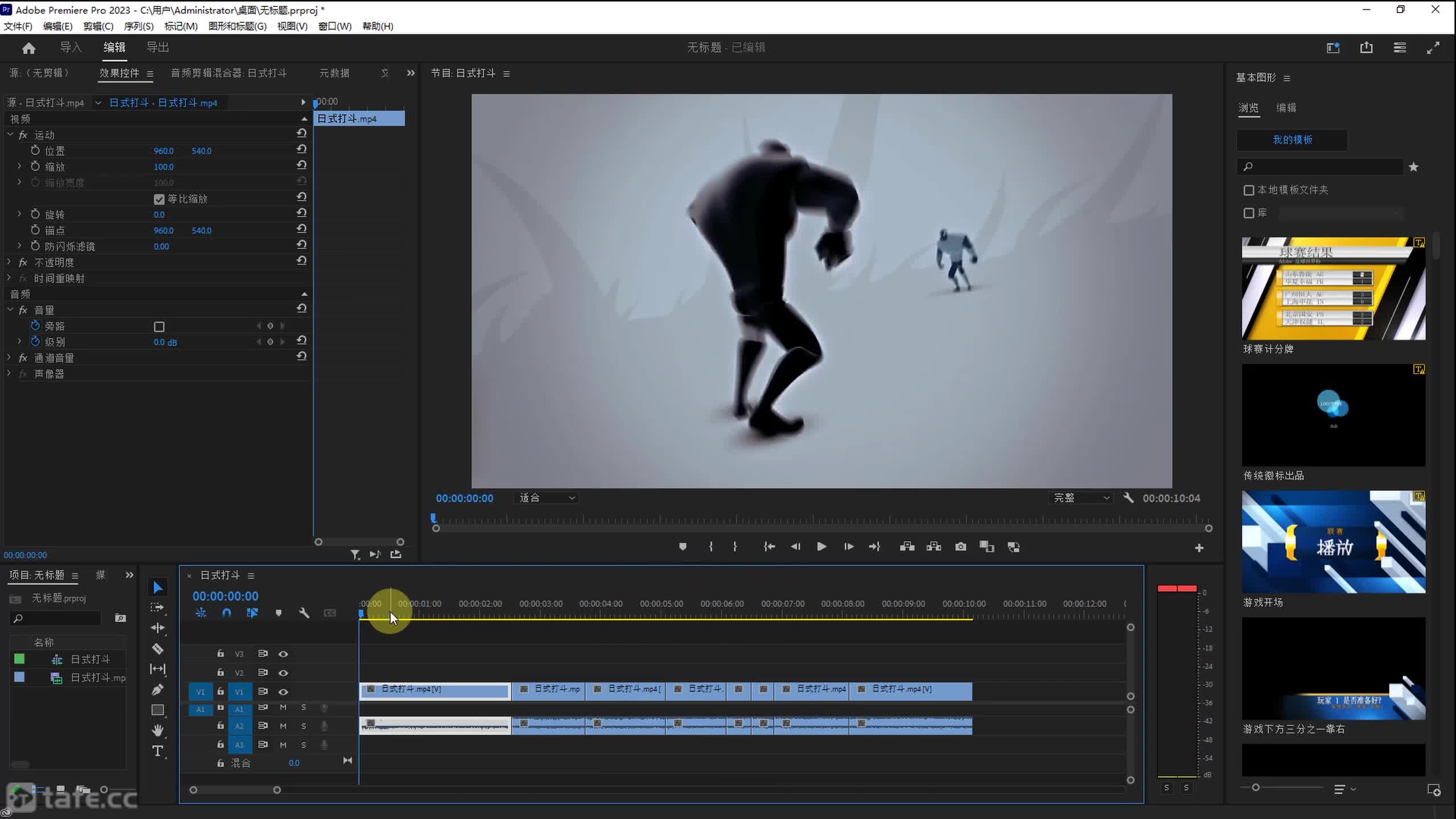This screenshot has height=819, width=1456.
Task: Enable 本地模板文件夹 checkbox
Action: (x=1249, y=190)
